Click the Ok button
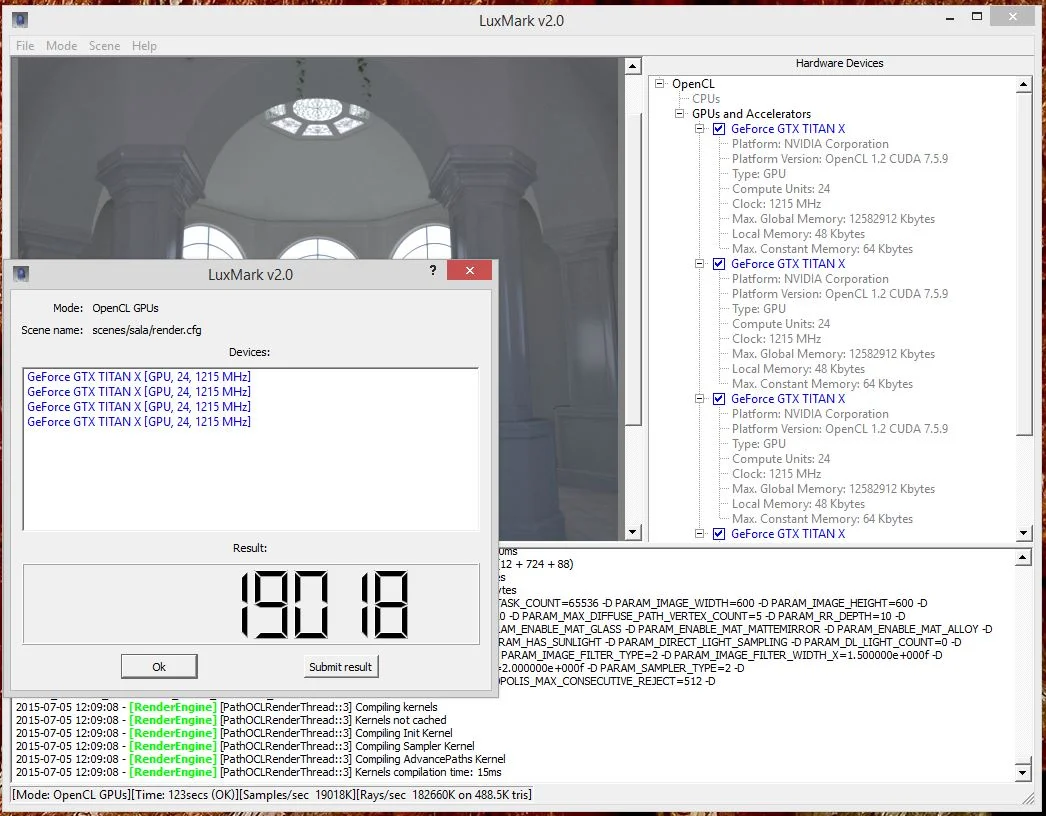The width and height of the screenshot is (1046, 816). [x=159, y=667]
